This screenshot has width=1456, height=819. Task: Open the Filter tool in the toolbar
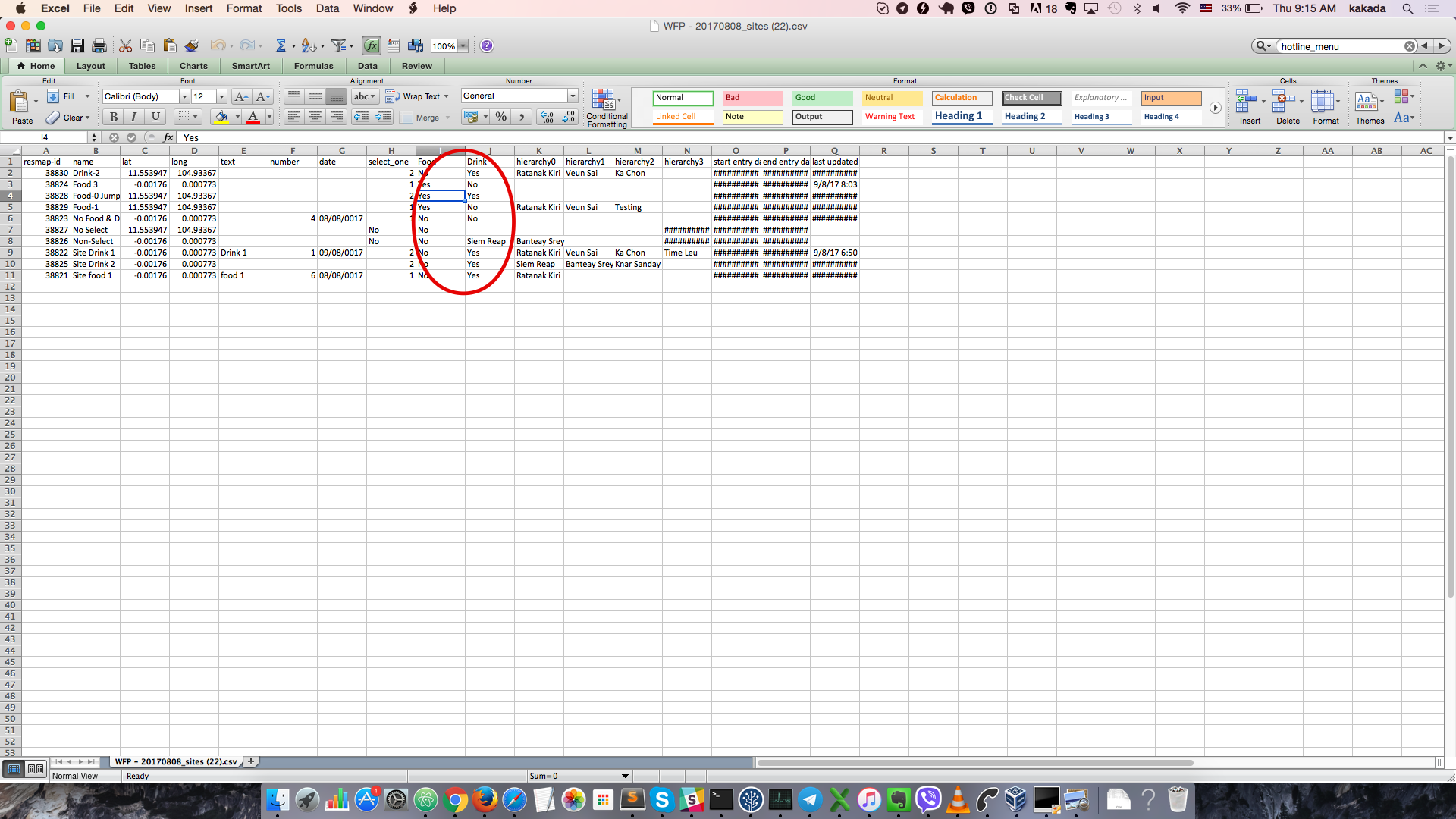[338, 45]
